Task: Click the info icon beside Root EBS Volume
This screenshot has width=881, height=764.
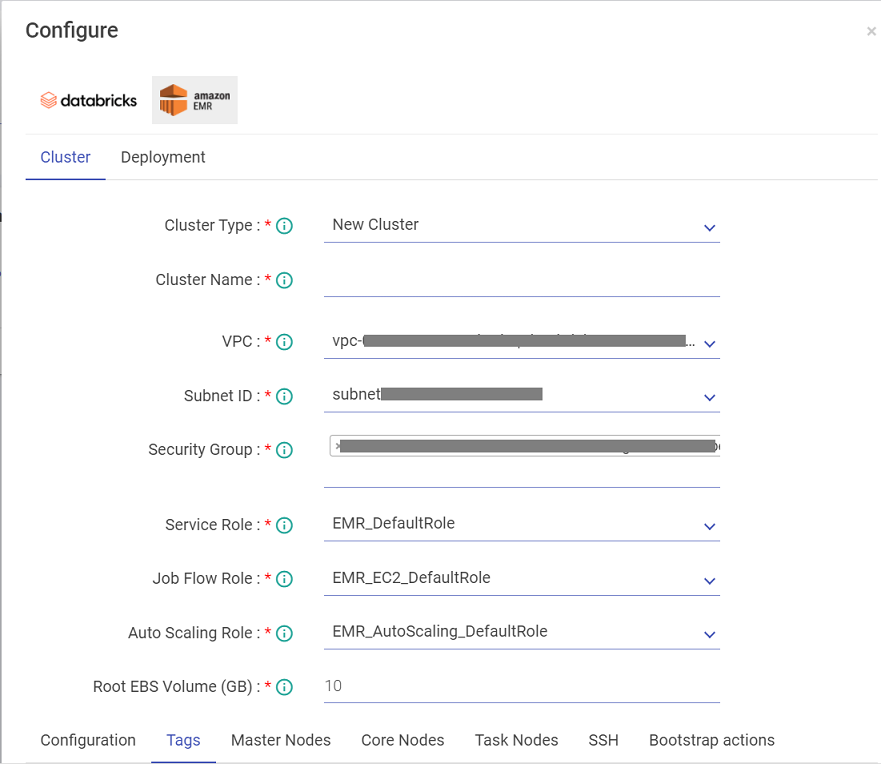Action: 284,686
